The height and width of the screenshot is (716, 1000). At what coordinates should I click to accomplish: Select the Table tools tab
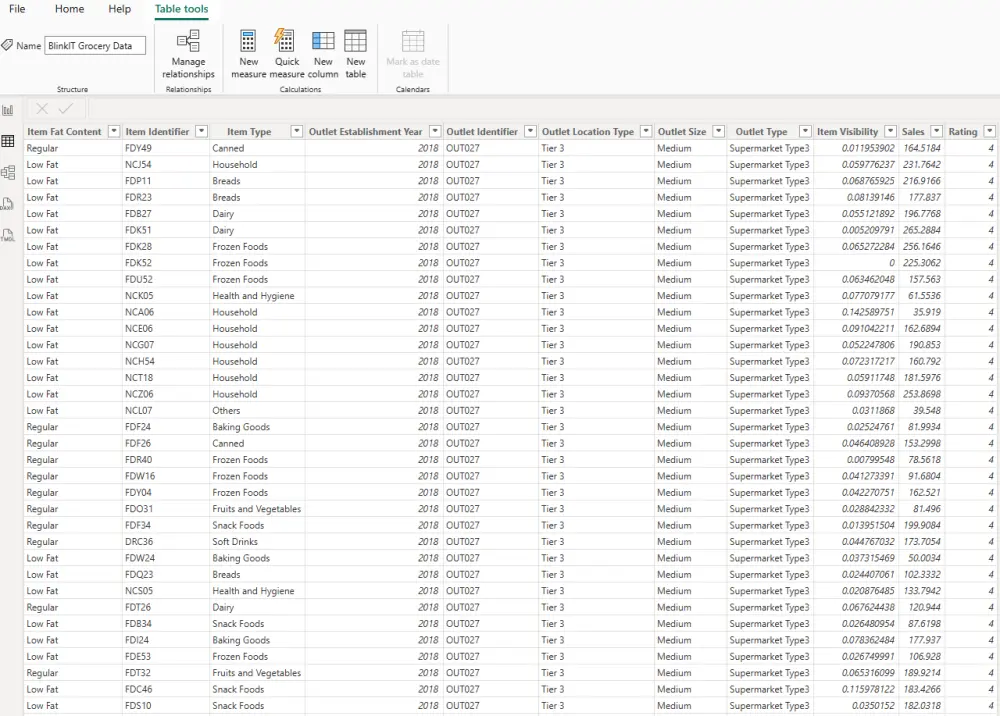tap(182, 9)
